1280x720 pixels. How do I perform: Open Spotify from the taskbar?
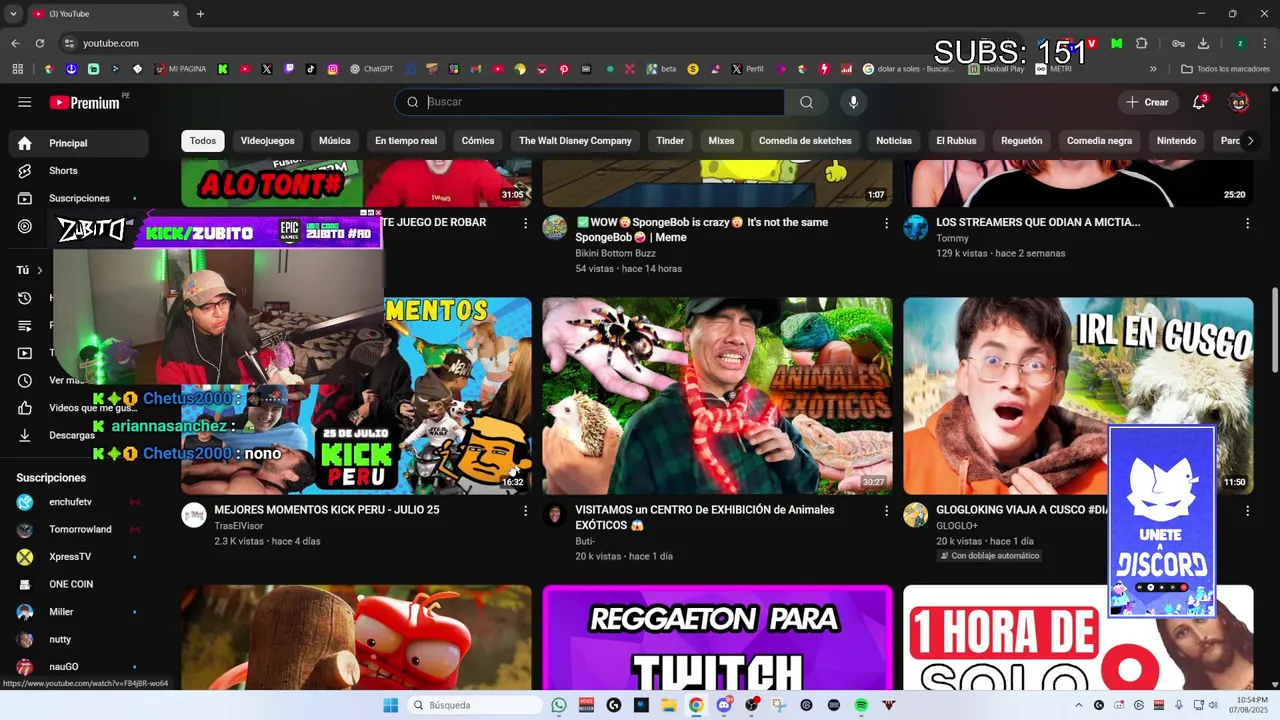pyautogui.click(x=861, y=705)
